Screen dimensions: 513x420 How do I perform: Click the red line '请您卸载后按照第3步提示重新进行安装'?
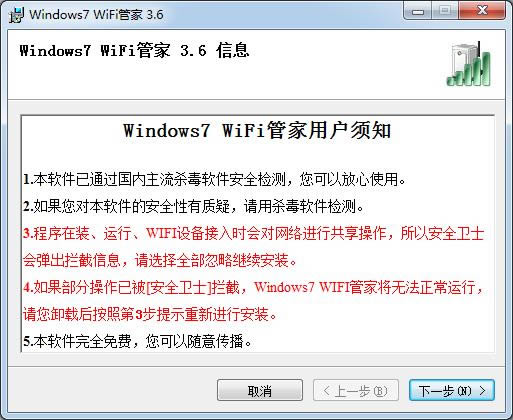[x=150, y=314]
